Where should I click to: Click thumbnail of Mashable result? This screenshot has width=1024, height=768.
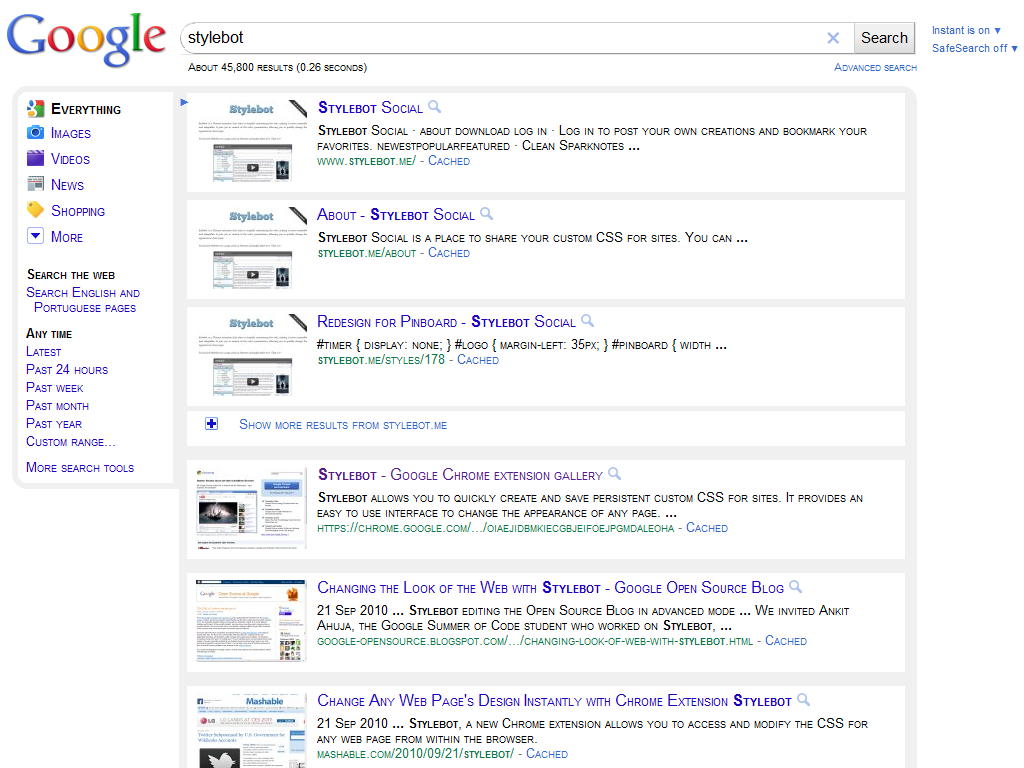[x=252, y=731]
